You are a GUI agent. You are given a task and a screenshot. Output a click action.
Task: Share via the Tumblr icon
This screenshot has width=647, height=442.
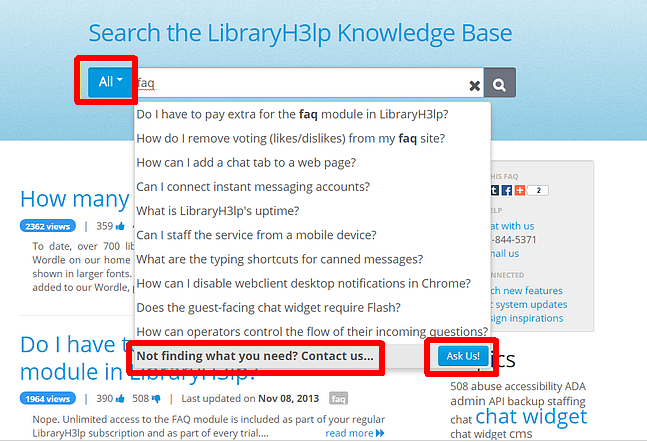495,190
